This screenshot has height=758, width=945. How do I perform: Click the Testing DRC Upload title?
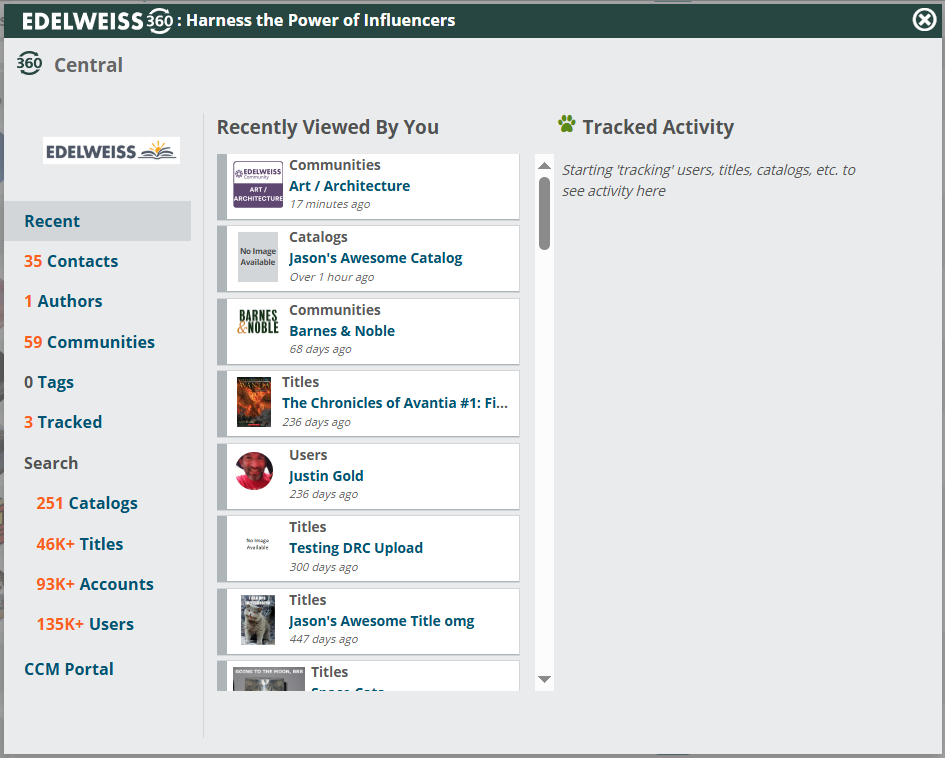coord(355,548)
